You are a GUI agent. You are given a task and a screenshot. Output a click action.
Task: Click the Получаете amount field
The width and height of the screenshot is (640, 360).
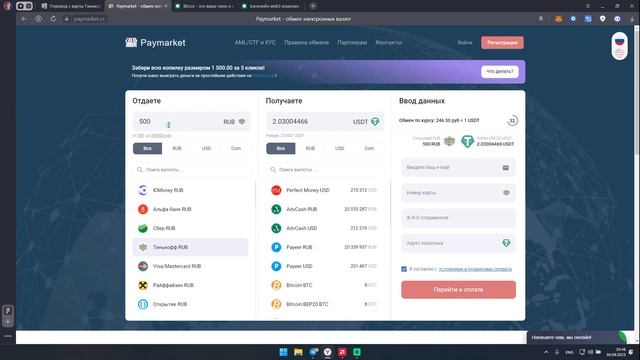point(325,122)
